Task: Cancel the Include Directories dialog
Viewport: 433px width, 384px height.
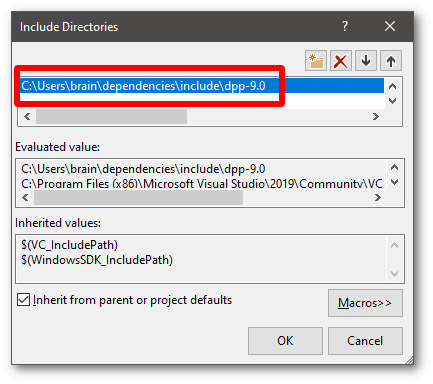Action: (365, 341)
